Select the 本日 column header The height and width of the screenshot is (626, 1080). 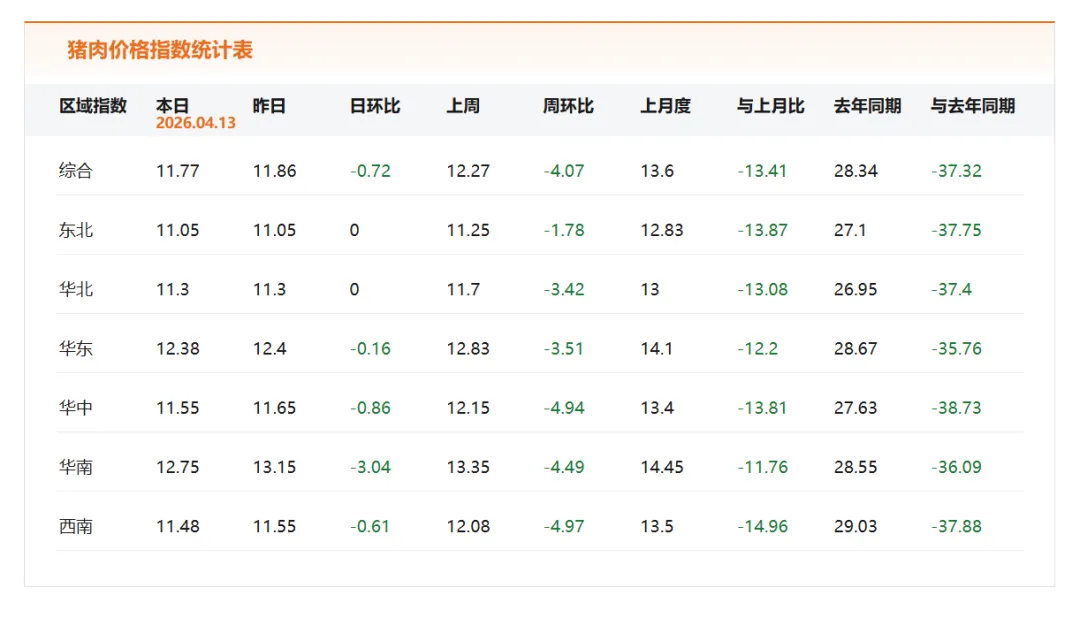[172, 106]
